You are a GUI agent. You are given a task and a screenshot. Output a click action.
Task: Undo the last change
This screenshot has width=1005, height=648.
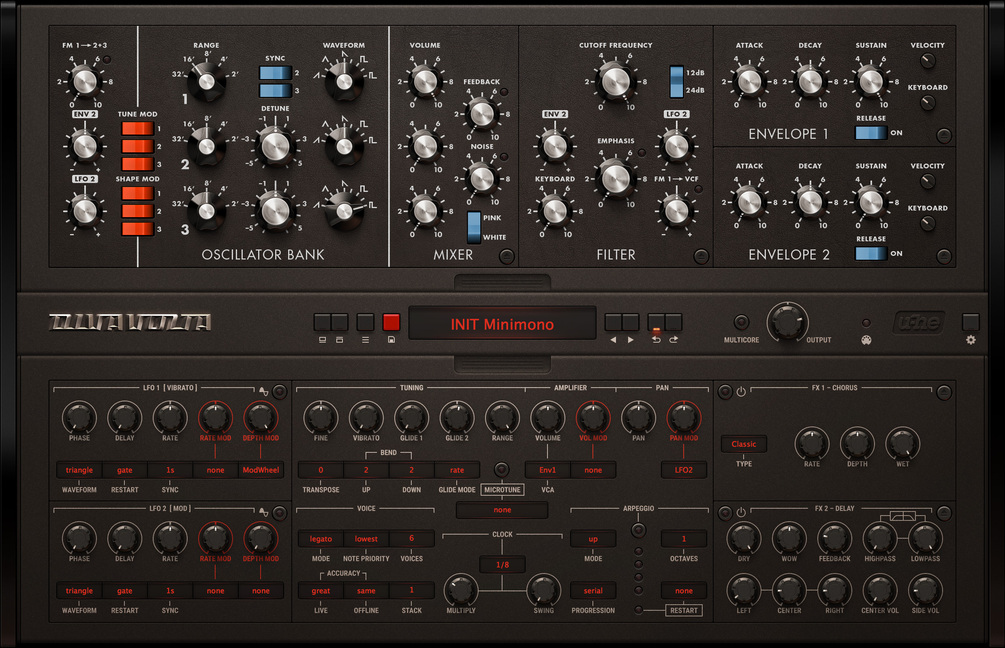point(656,322)
